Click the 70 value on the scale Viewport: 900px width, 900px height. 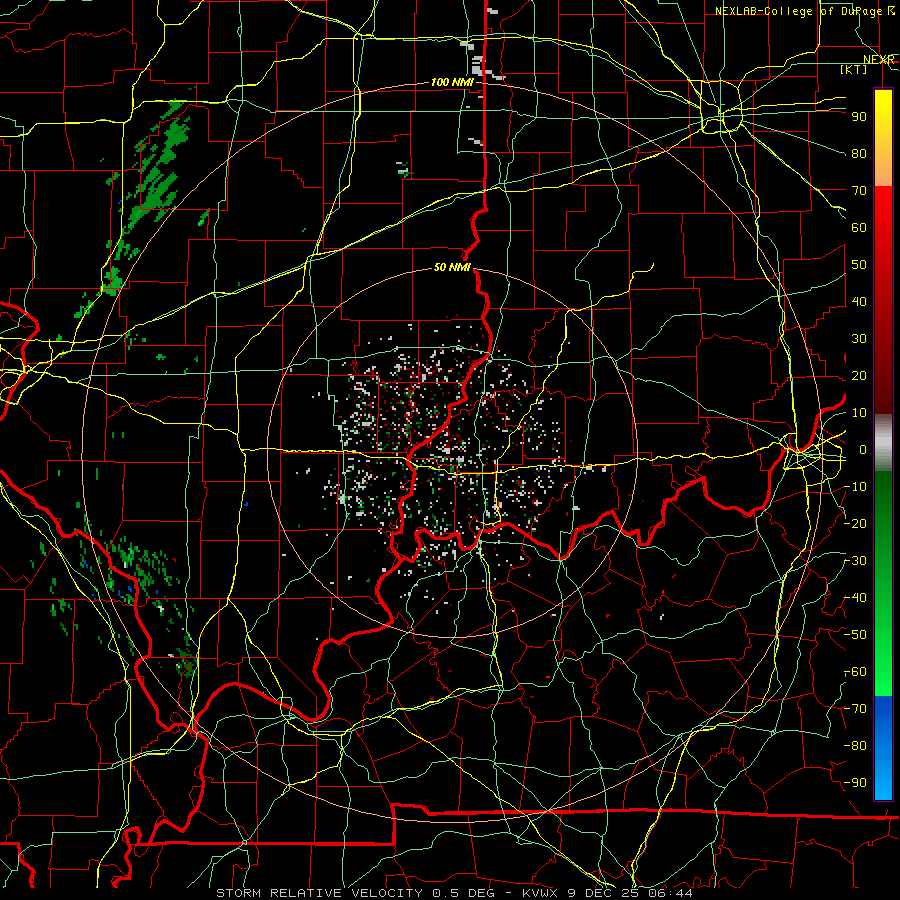click(x=859, y=191)
